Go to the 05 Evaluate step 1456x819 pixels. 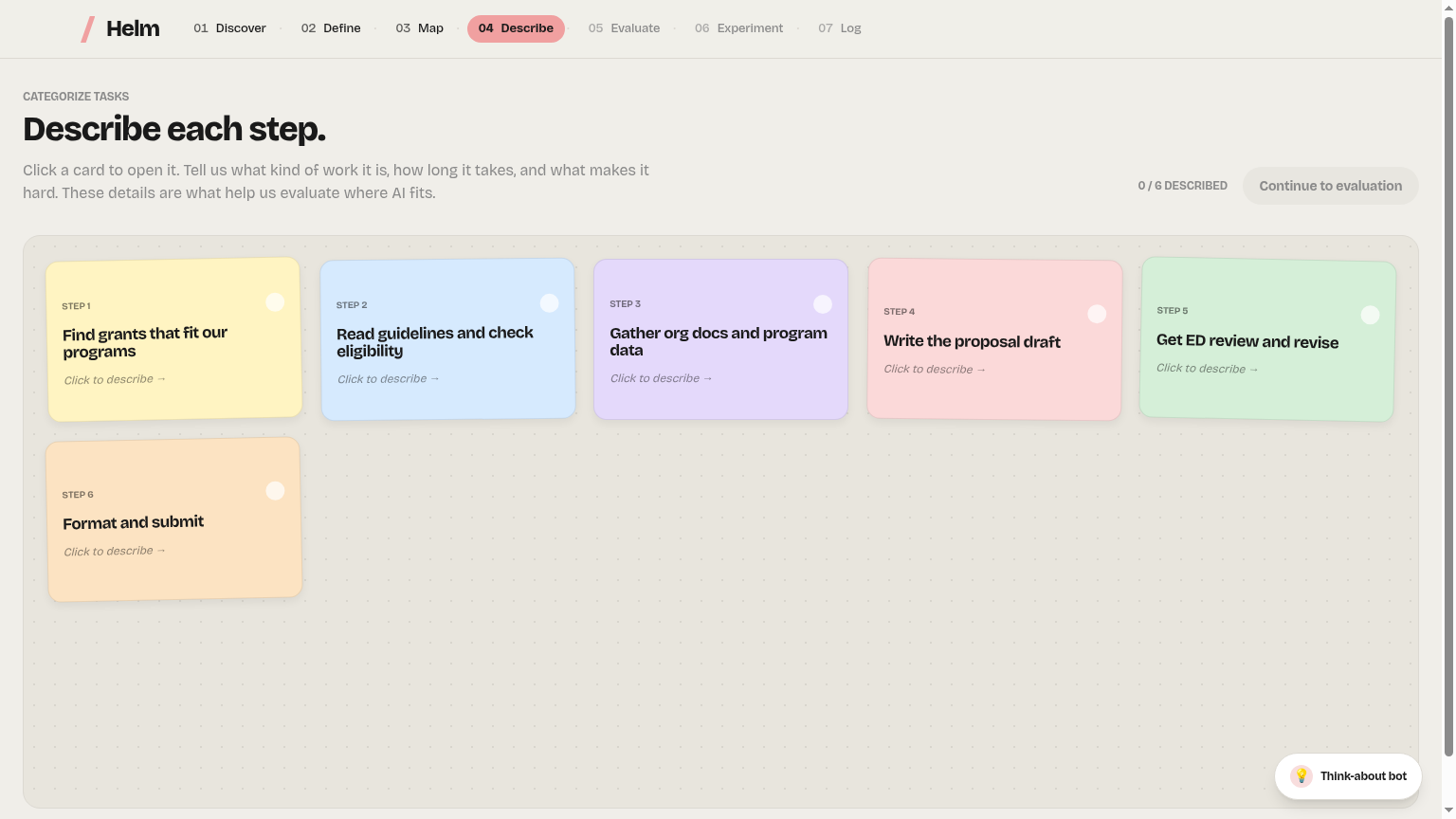point(624,28)
